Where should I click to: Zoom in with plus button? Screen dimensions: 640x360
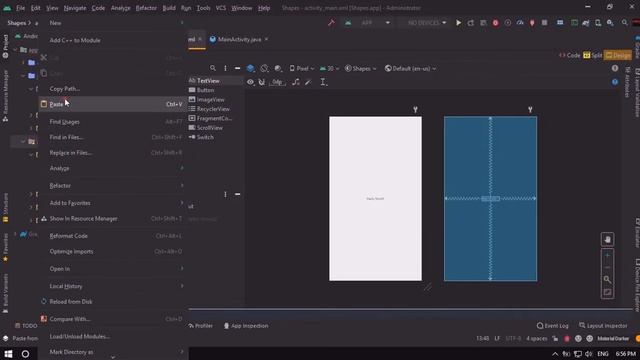click(x=607, y=256)
